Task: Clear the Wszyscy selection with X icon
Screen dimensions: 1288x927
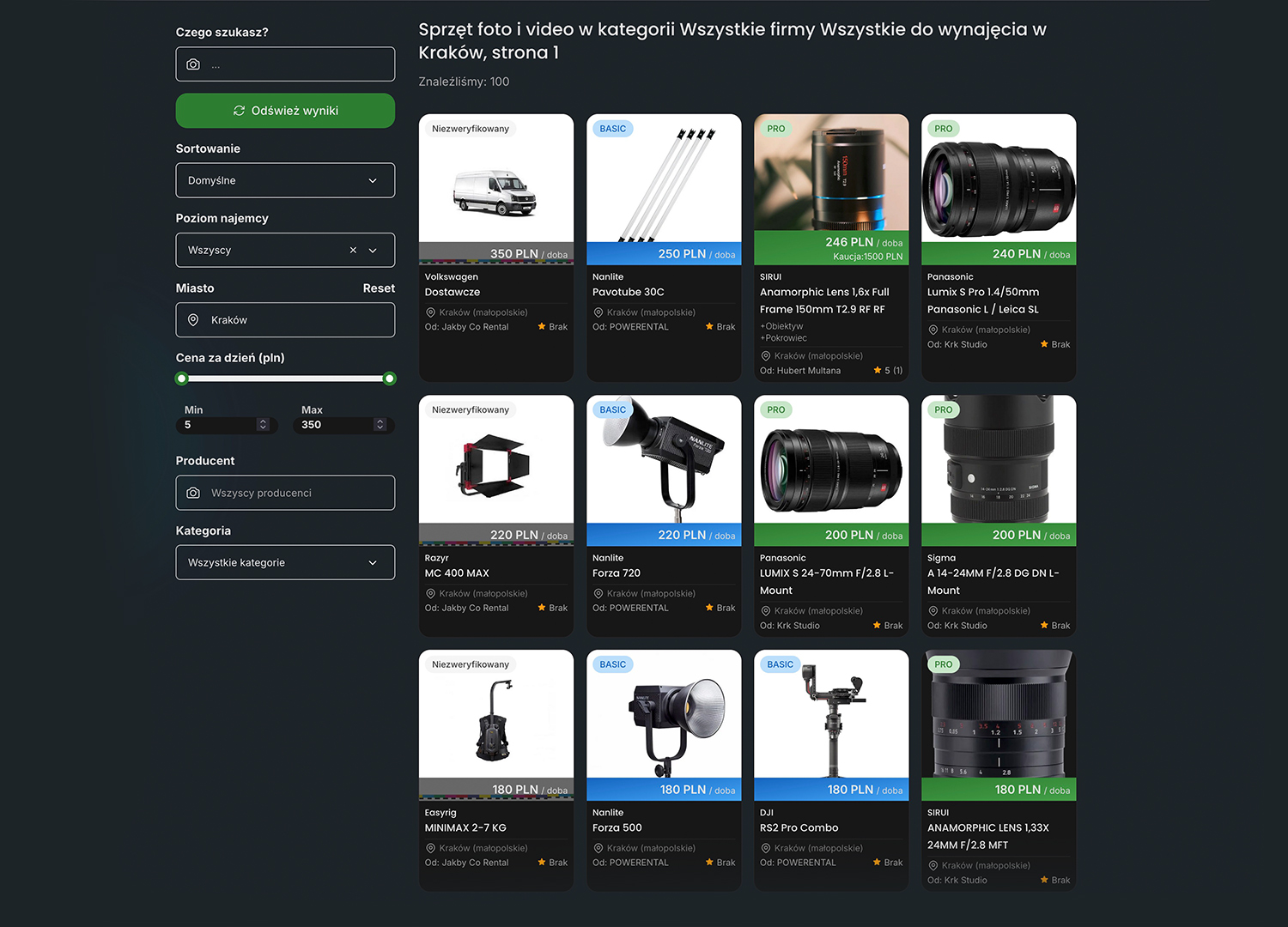Action: click(x=353, y=251)
